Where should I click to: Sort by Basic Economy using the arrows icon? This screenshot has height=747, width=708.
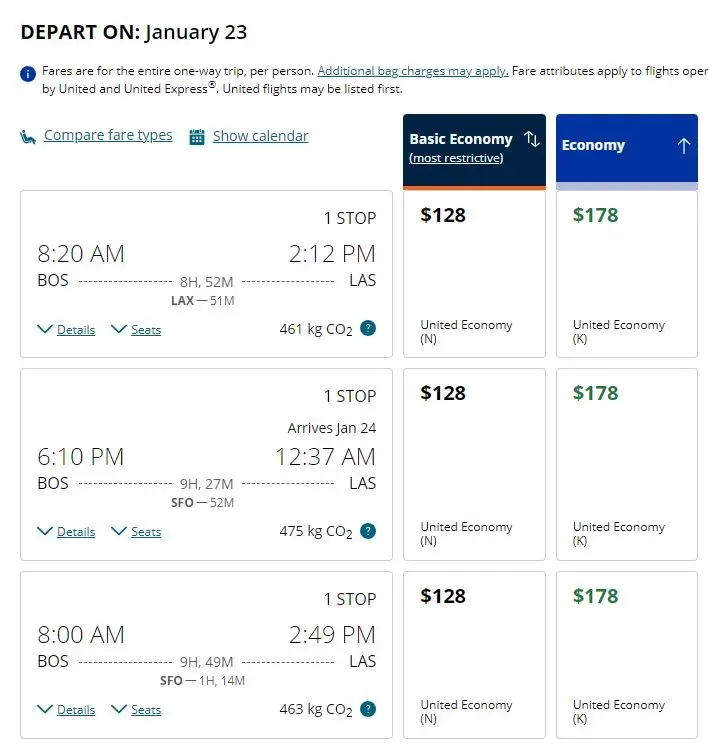pyautogui.click(x=532, y=140)
